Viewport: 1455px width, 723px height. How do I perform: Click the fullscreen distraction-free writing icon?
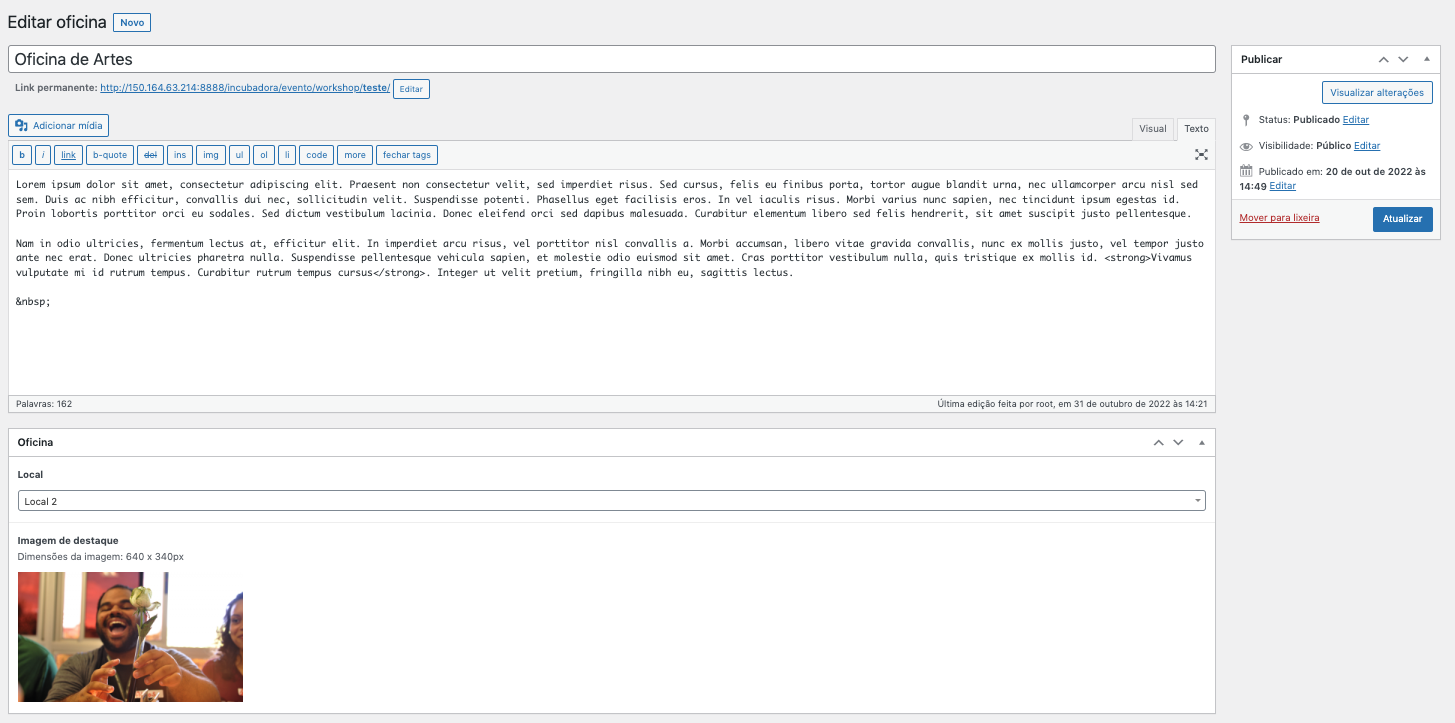pos(1201,155)
